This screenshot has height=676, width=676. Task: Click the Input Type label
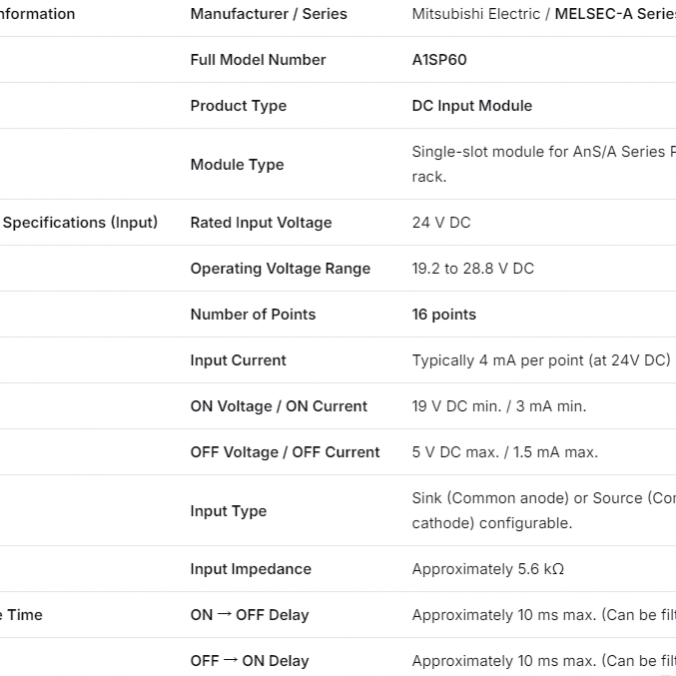pos(228,511)
